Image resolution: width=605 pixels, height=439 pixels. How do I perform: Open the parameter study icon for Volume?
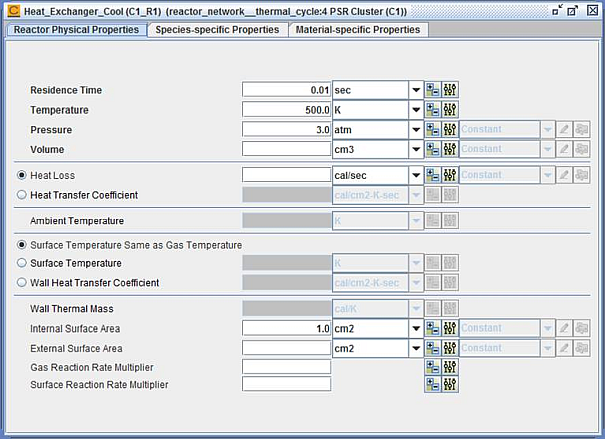pyautogui.click(x=433, y=149)
